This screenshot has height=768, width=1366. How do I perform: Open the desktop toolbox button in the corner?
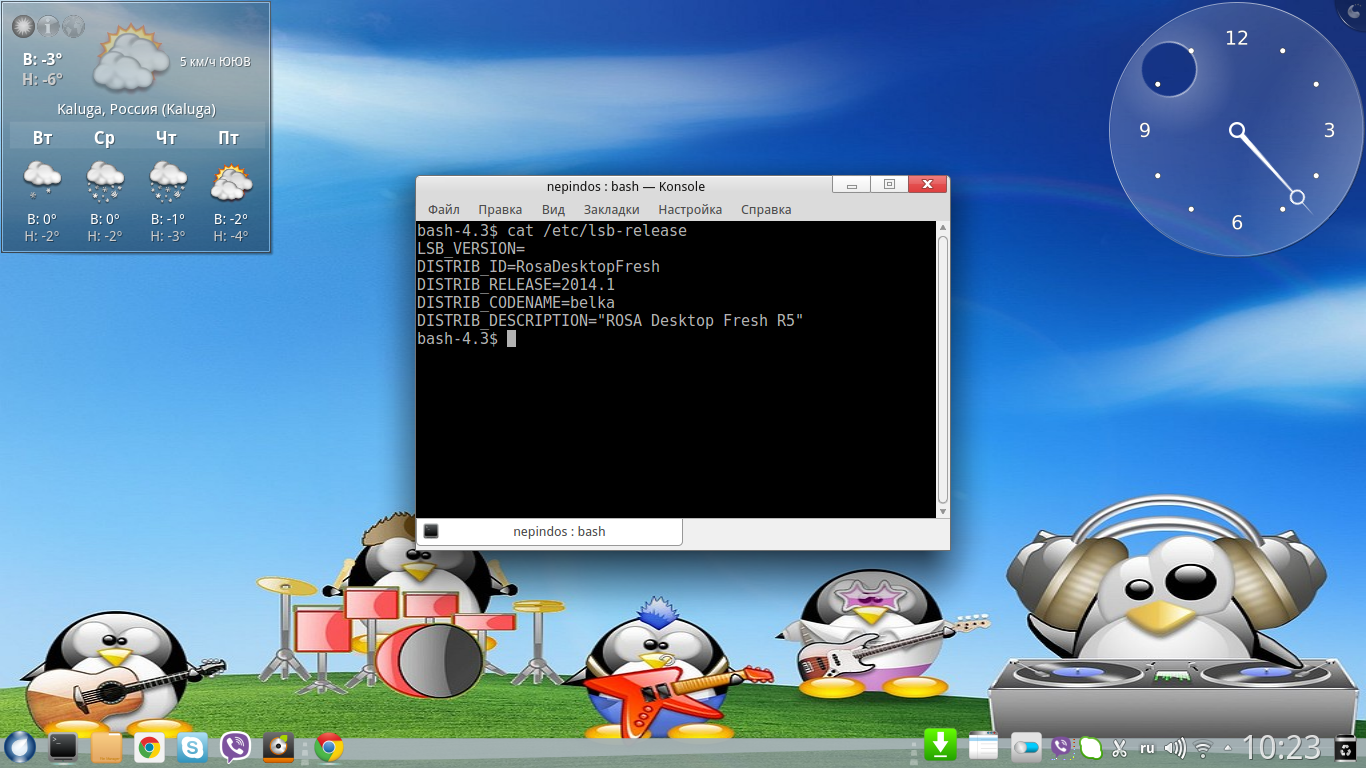coord(1353,10)
